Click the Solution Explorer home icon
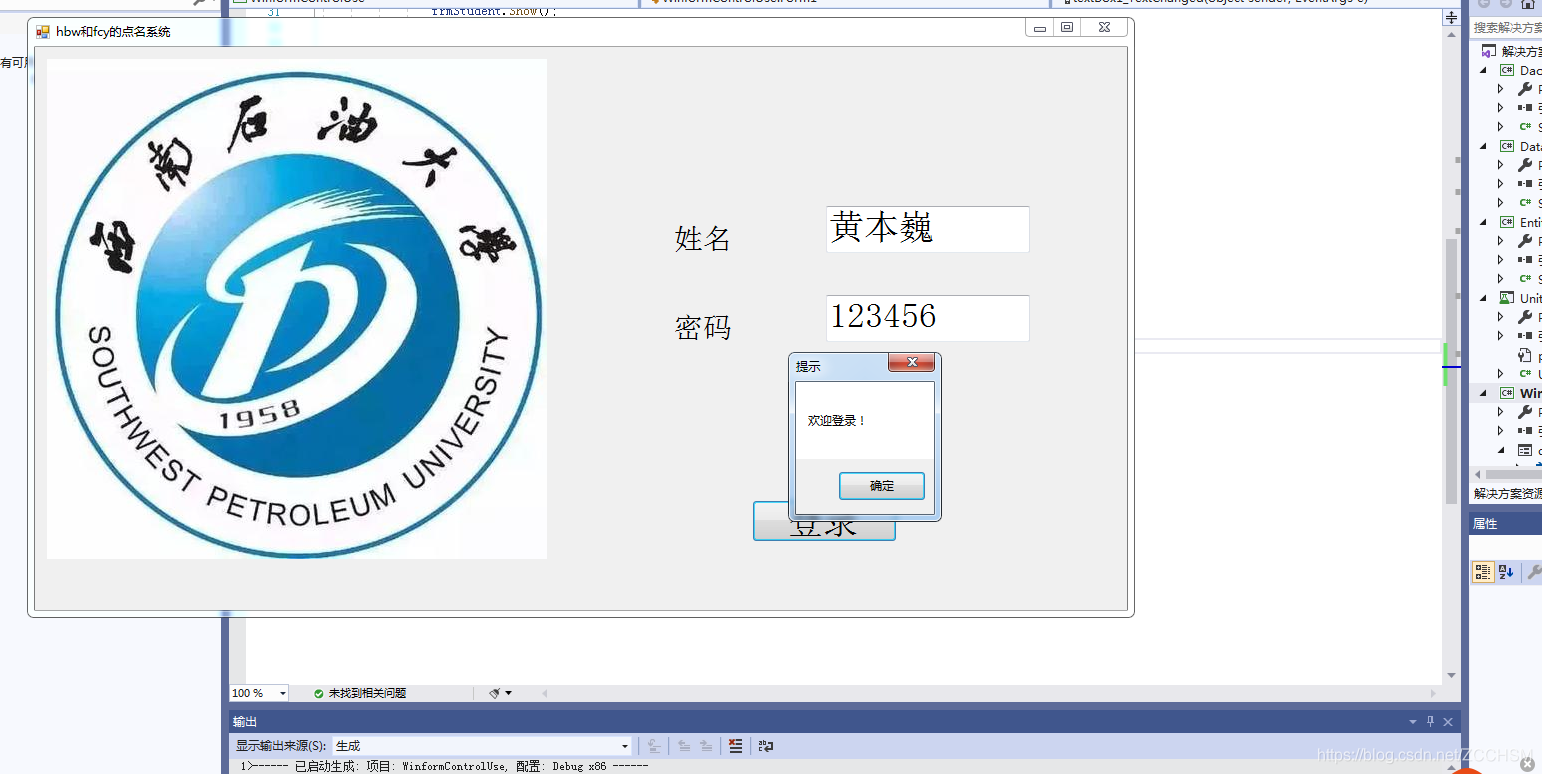Viewport: 1542px width, 774px height. click(x=1527, y=4)
